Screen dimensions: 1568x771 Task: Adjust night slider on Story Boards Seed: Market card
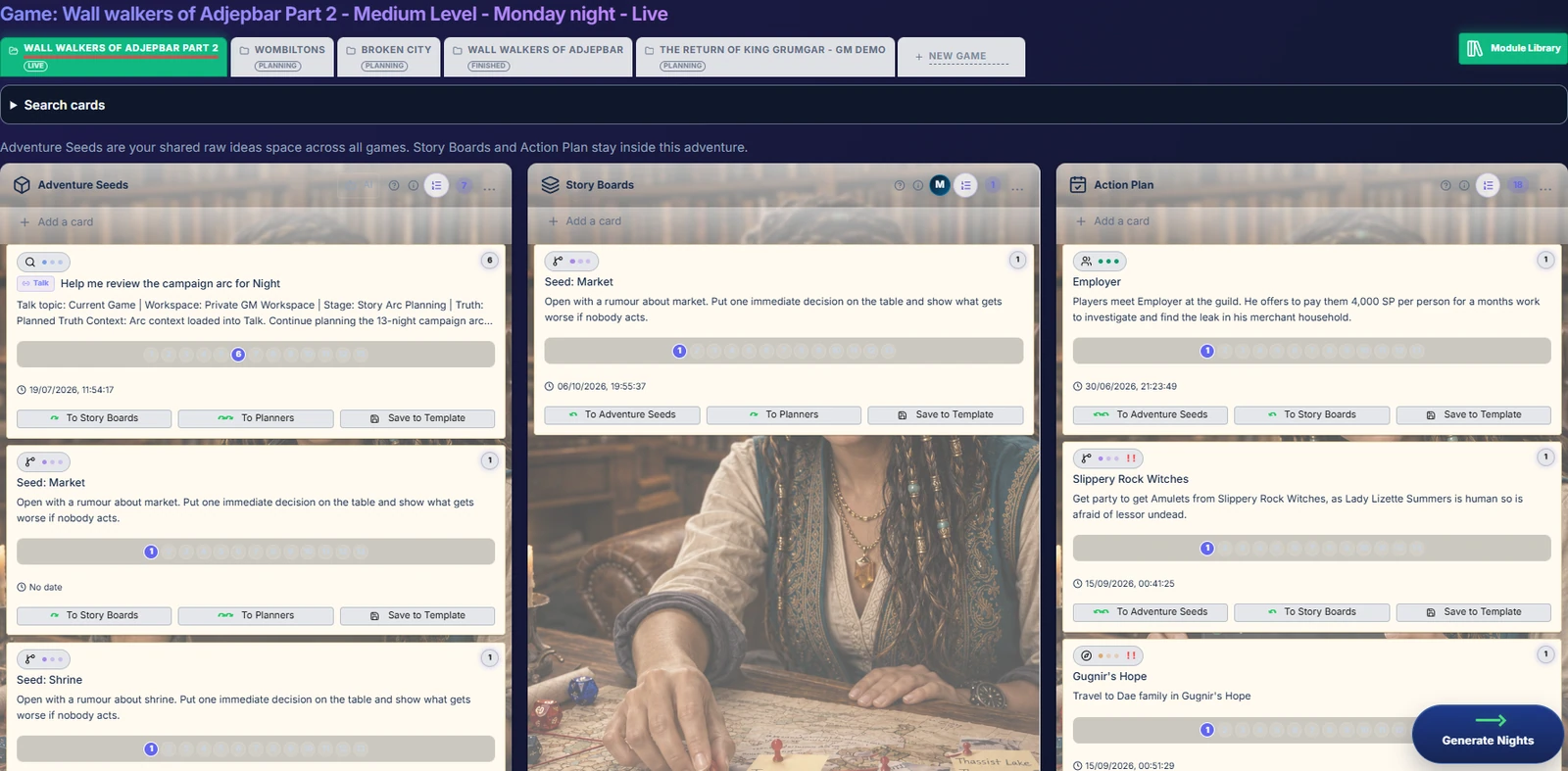coord(783,351)
